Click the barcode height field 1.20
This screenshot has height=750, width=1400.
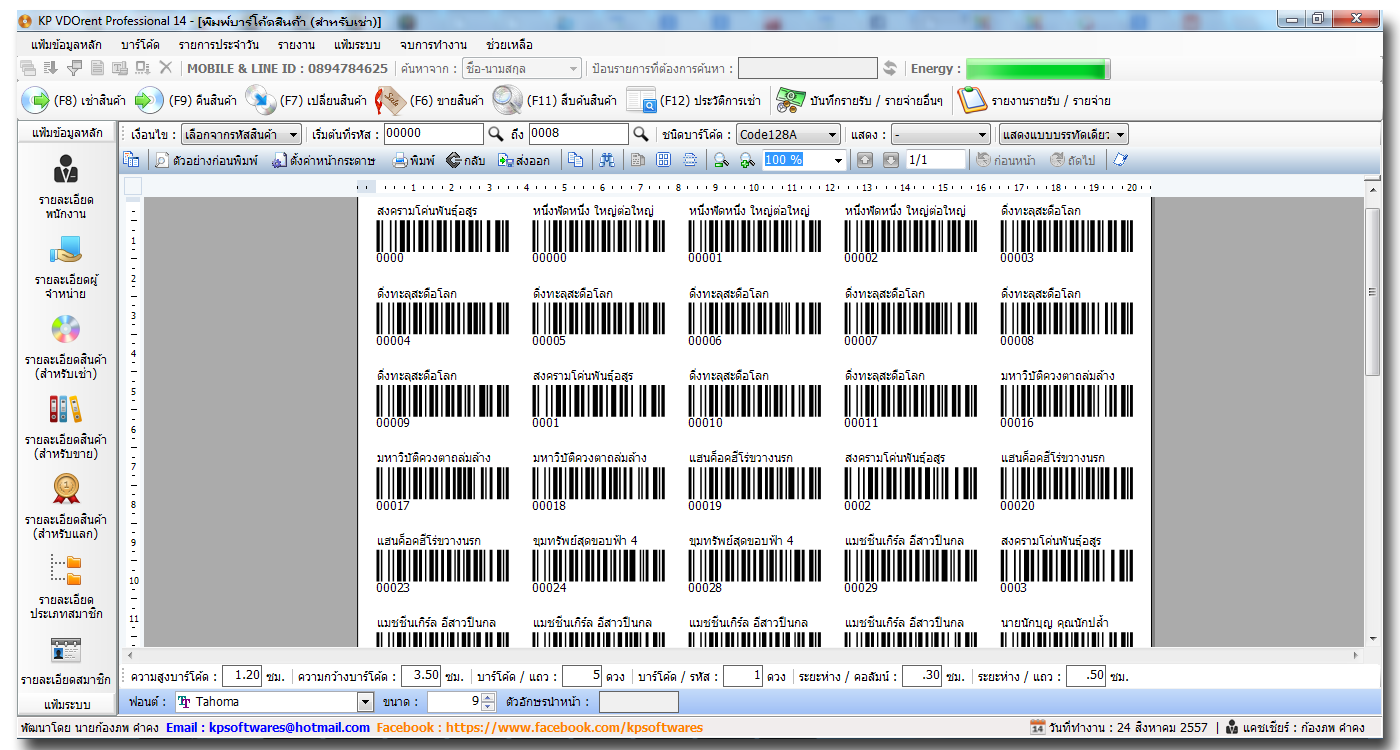click(242, 676)
